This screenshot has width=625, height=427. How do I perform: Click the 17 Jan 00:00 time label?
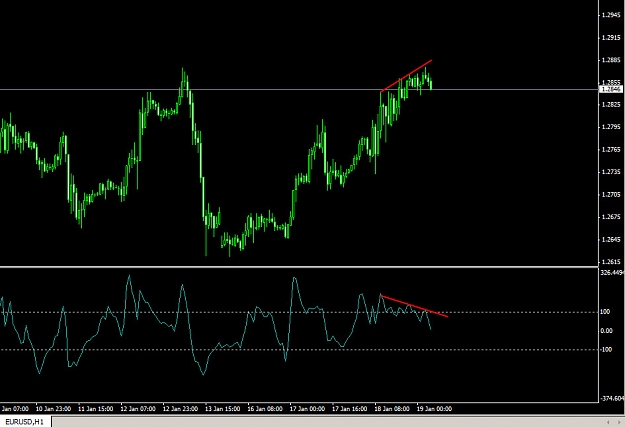tap(307, 409)
